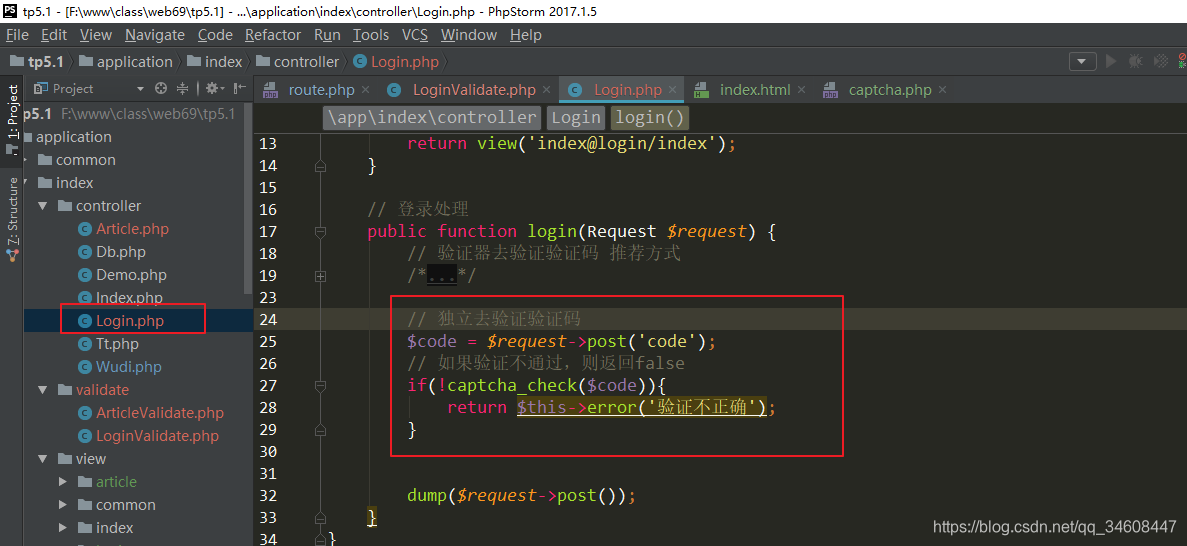Click line number 32 in the gutter
1187x546 pixels.
click(267, 496)
